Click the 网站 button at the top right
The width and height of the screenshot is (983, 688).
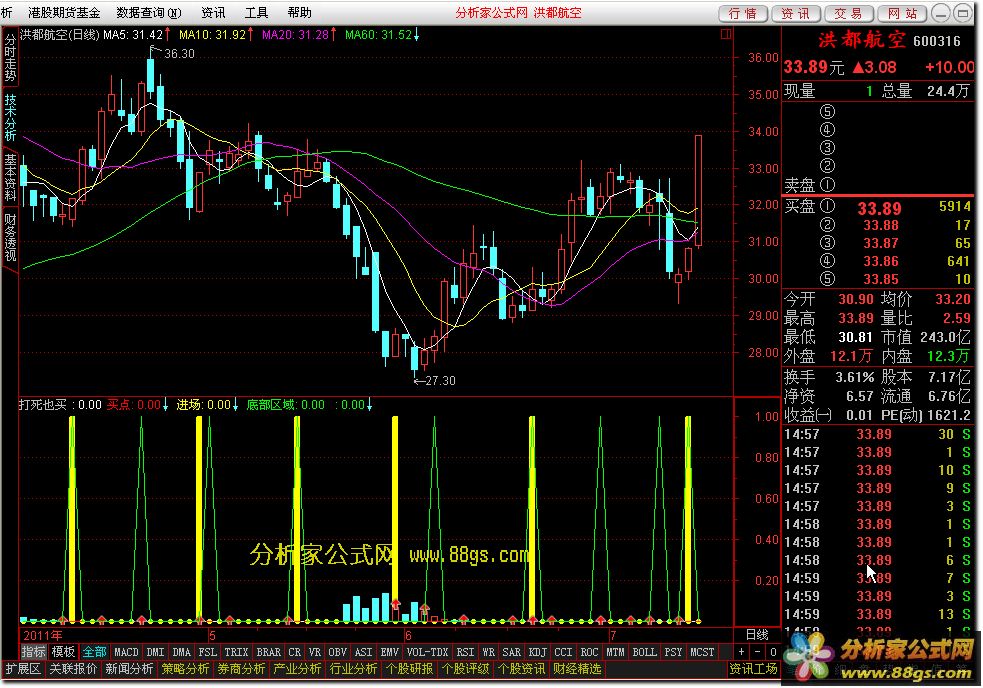point(902,13)
